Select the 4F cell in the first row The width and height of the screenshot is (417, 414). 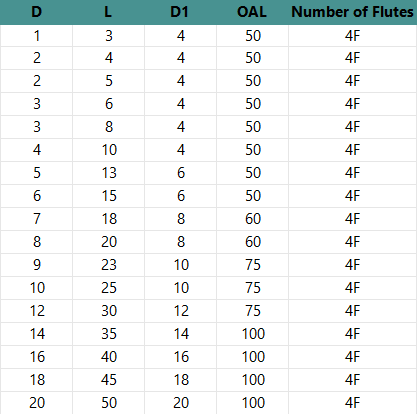click(353, 36)
